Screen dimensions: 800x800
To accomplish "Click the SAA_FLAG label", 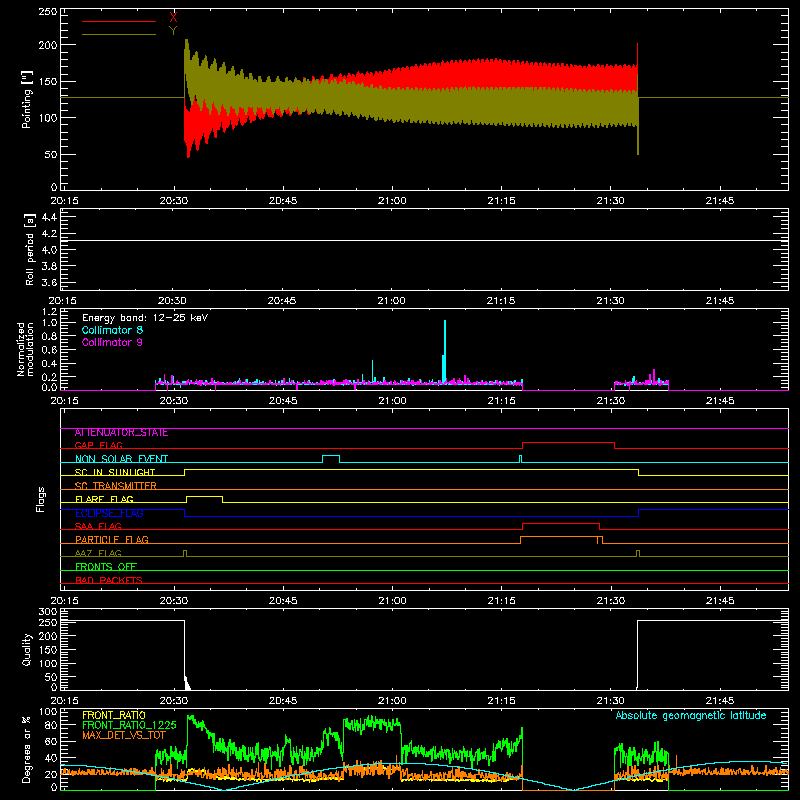I will [98, 526].
